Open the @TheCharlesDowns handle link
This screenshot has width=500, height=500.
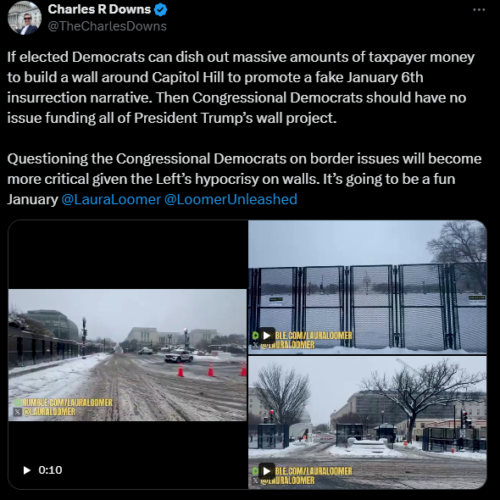tap(107, 26)
